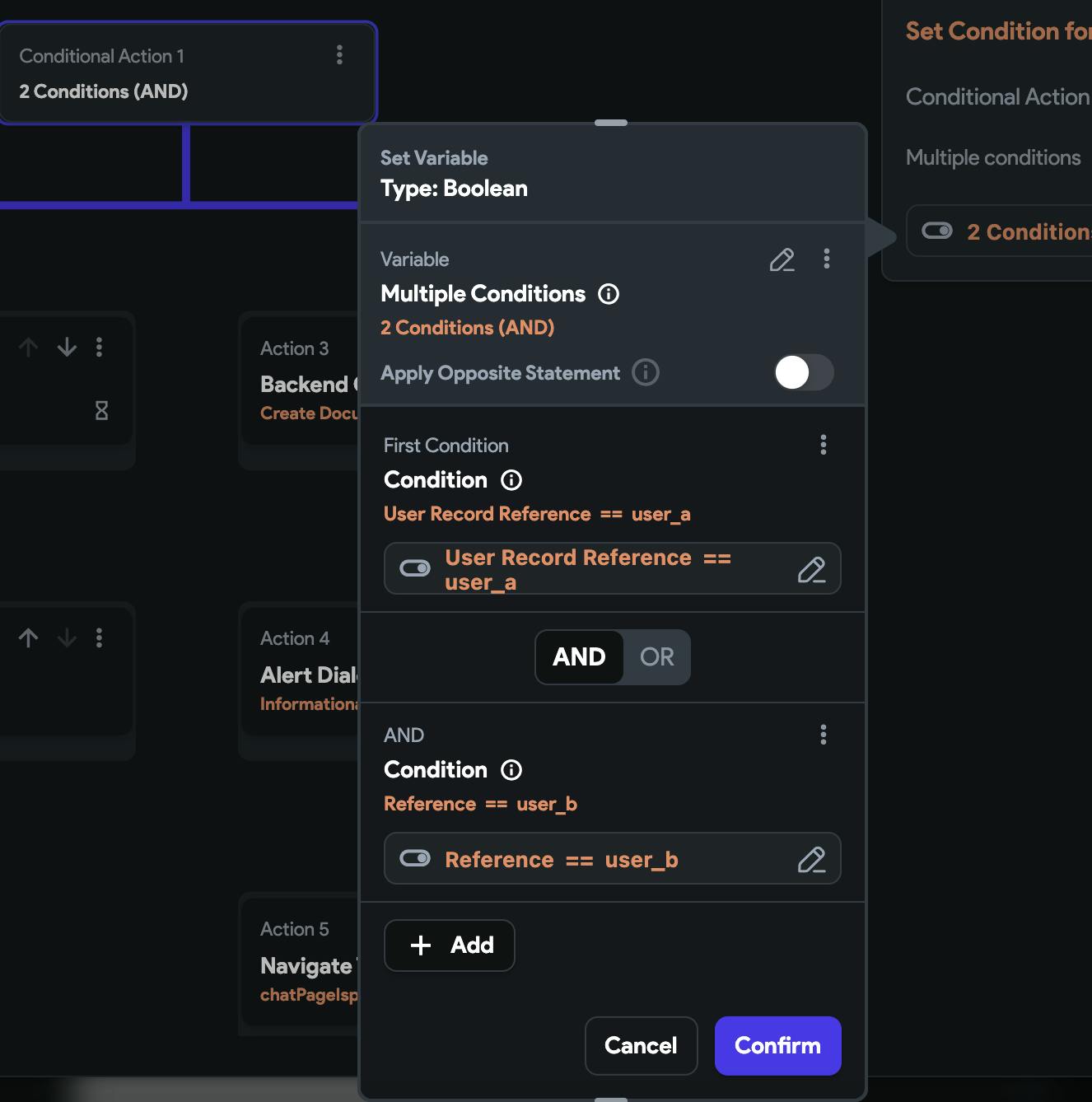Confirm the multiple conditions
Screen dimensions: 1092x1102
pos(777,1046)
